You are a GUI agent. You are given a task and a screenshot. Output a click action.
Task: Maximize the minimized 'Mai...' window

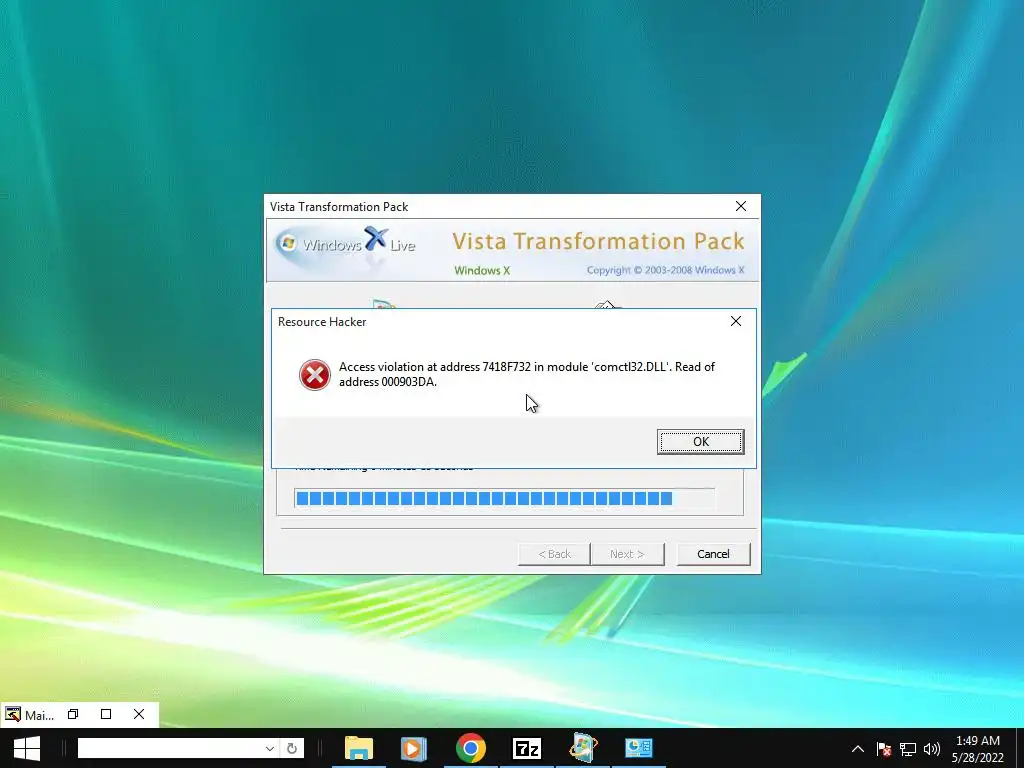106,714
